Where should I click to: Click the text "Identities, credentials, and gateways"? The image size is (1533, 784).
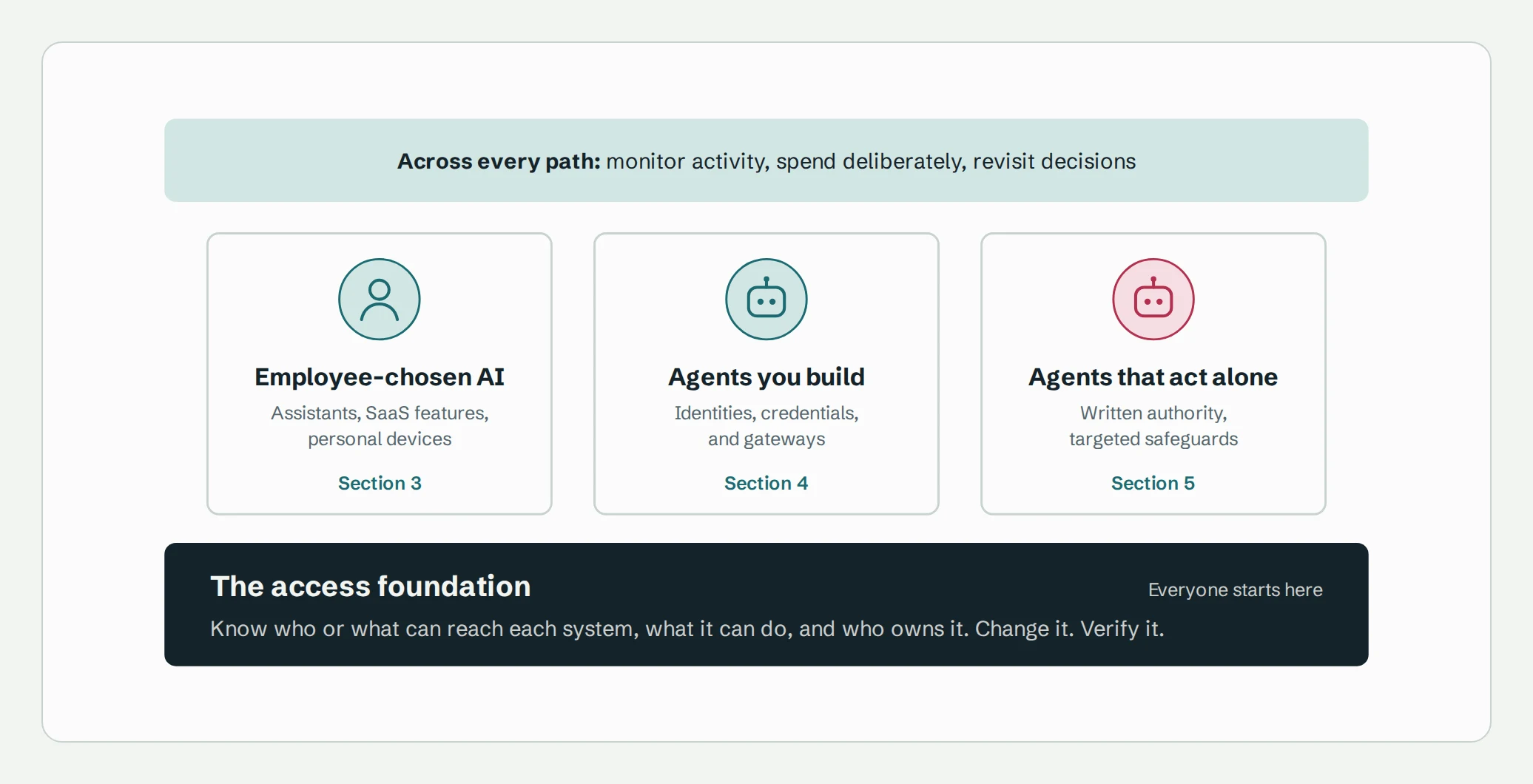point(766,426)
